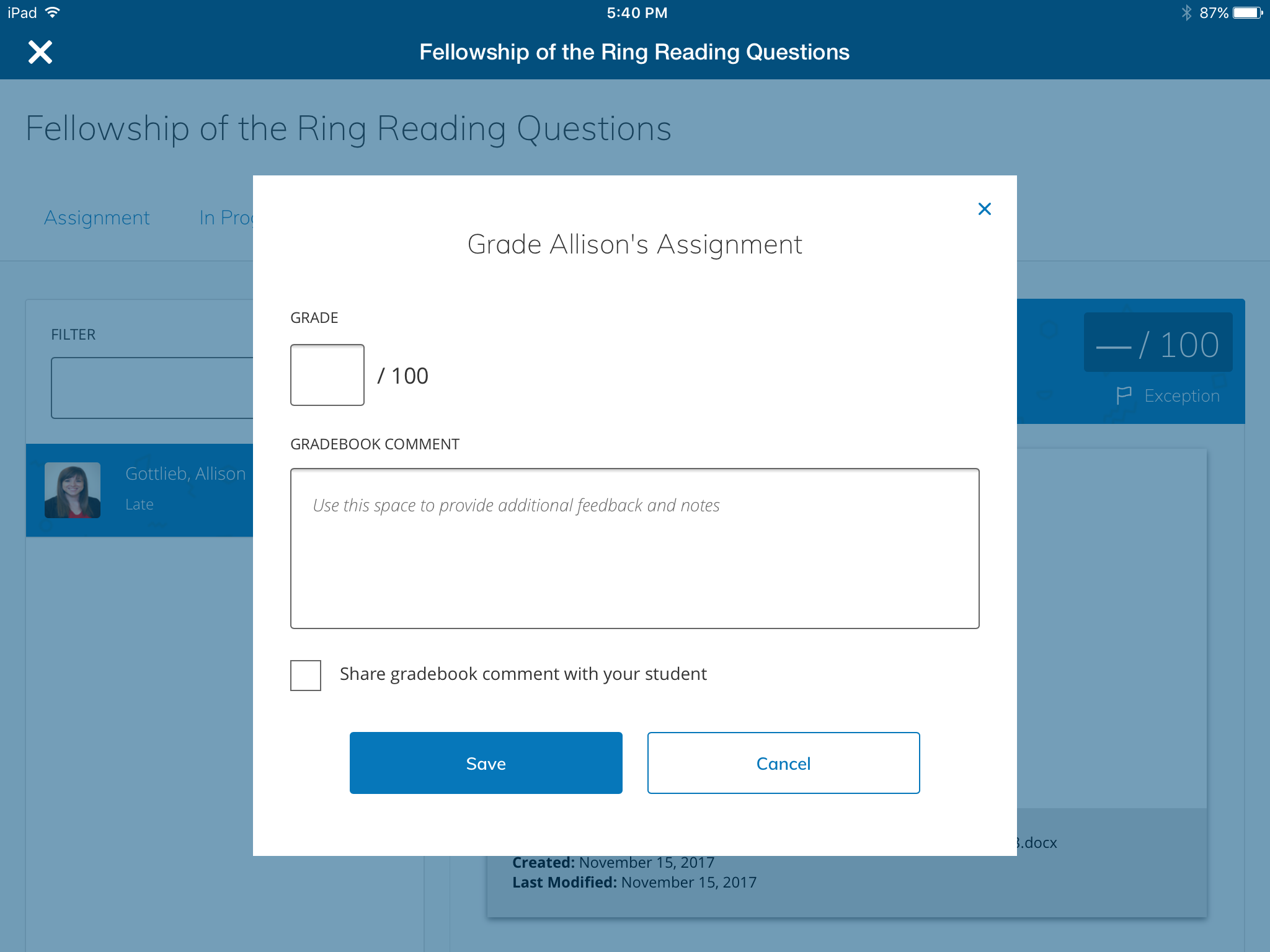This screenshot has height=952, width=1270.
Task: Switch to the Assignment tab
Action: (97, 218)
